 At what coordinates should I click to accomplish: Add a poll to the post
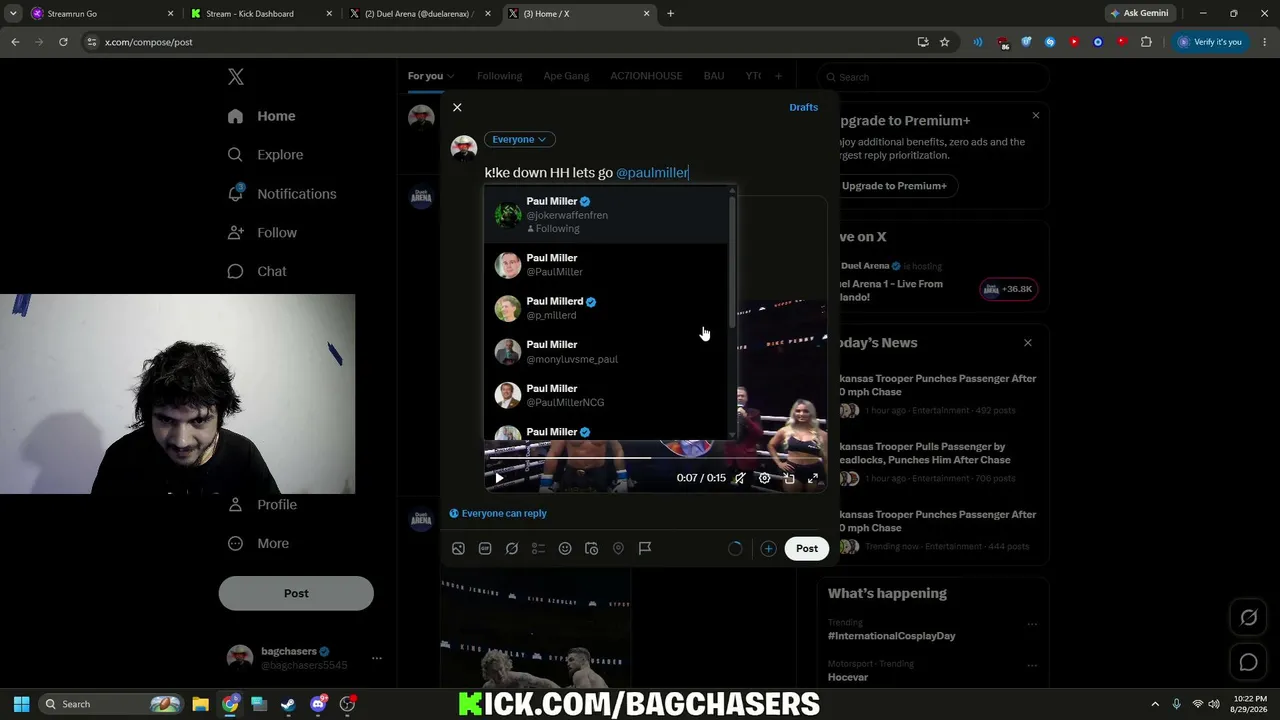tap(538, 548)
